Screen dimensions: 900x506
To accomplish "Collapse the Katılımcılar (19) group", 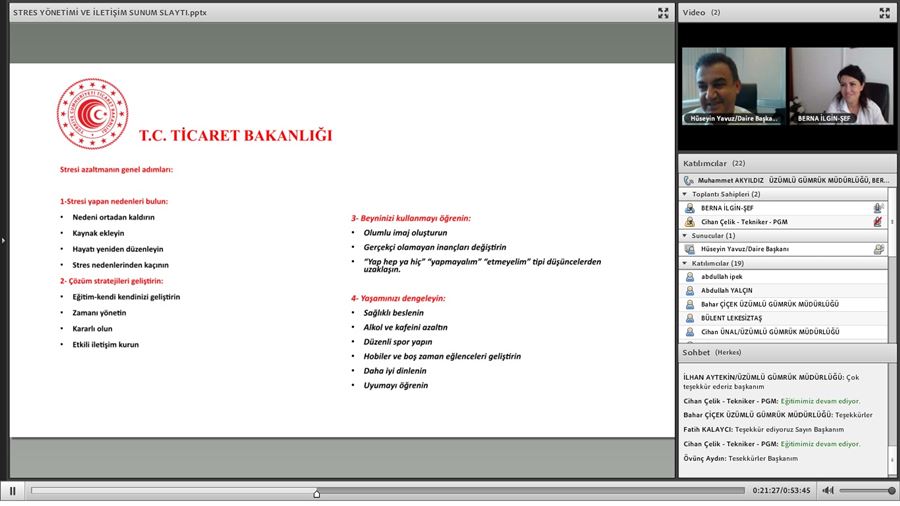I will pyautogui.click(x=685, y=263).
